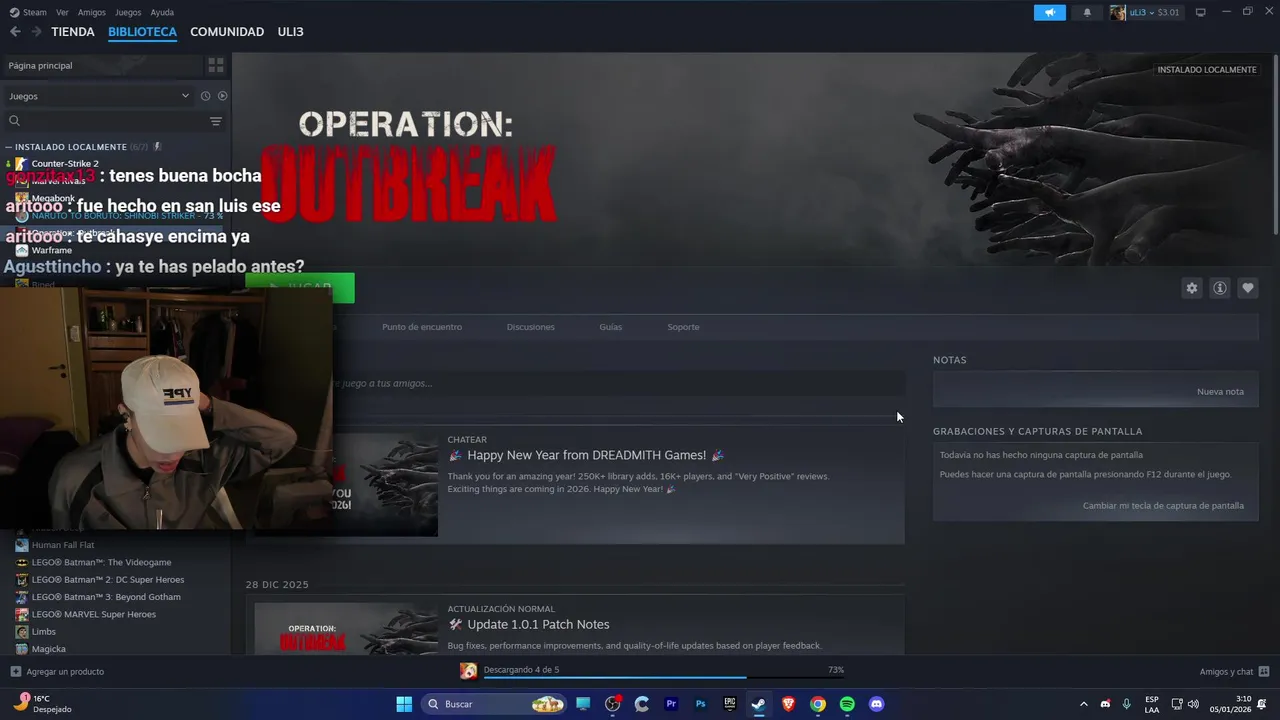
Task: Sort library by recent activity clock icon
Action: (x=205, y=96)
